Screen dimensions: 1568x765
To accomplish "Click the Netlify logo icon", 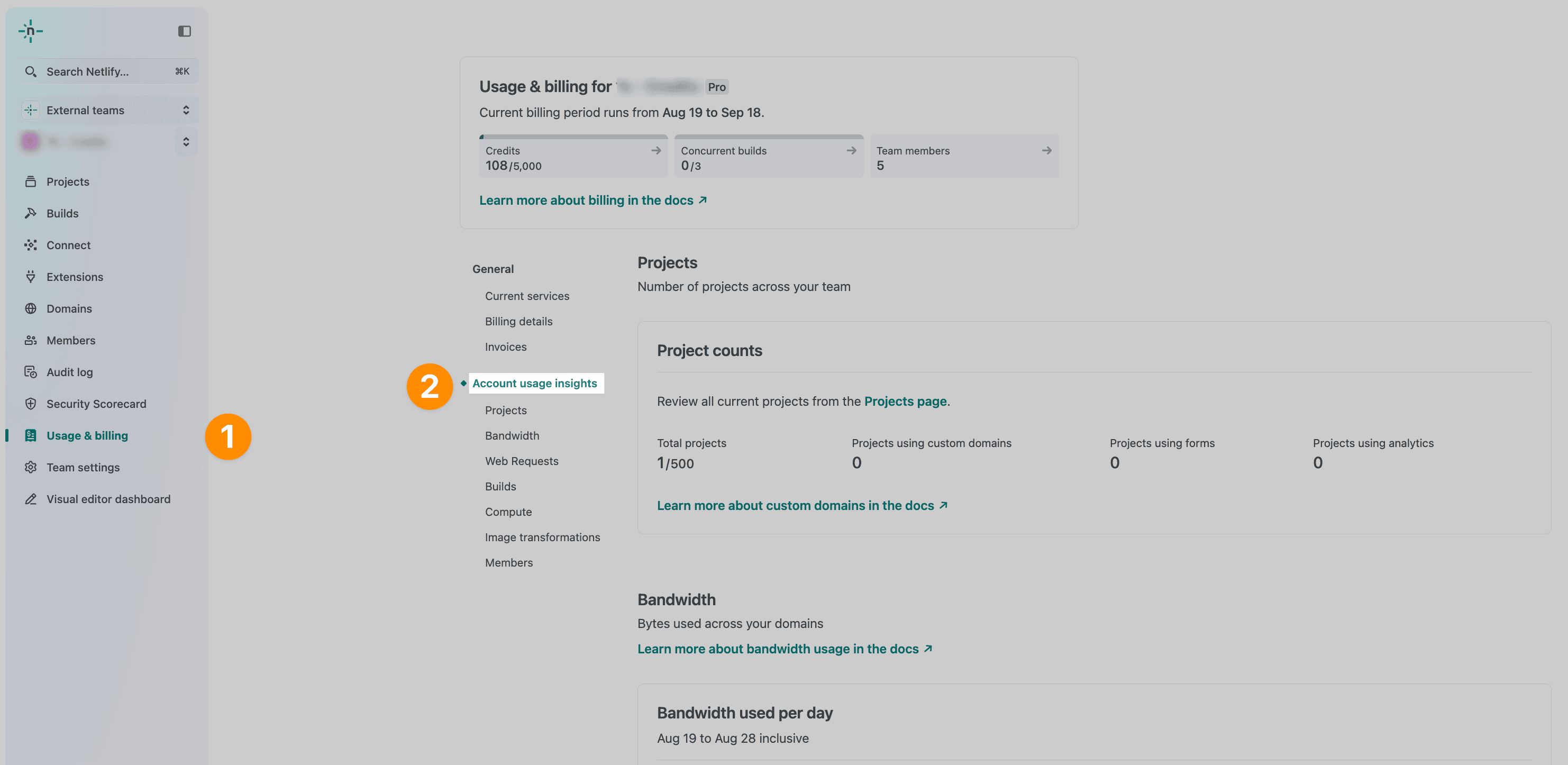I will [x=31, y=31].
